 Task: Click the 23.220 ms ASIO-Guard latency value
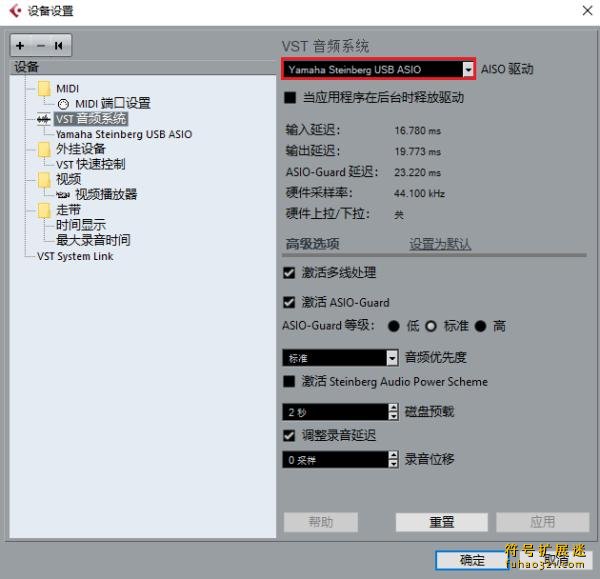(x=417, y=173)
